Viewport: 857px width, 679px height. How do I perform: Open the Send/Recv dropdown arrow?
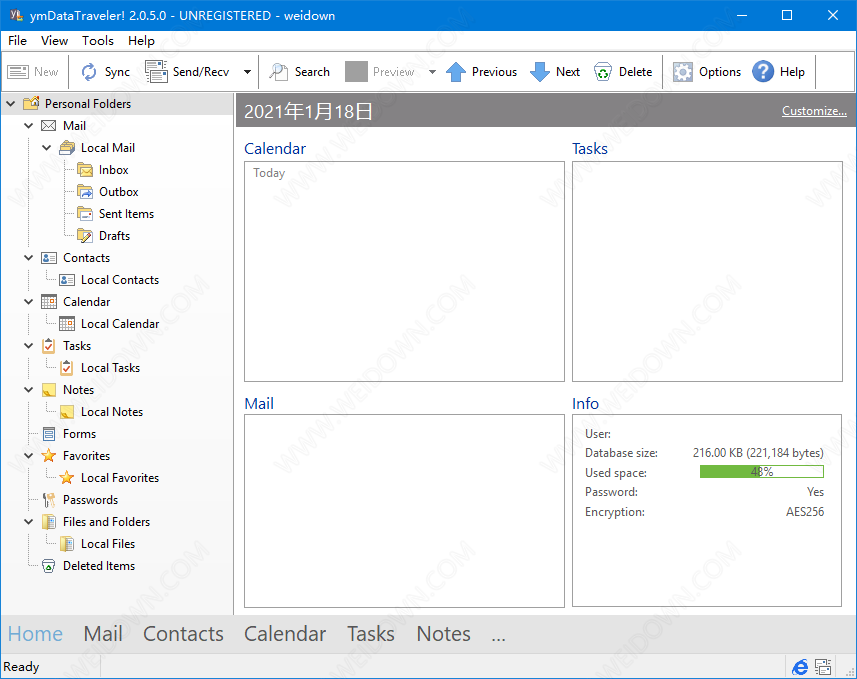[x=247, y=72]
